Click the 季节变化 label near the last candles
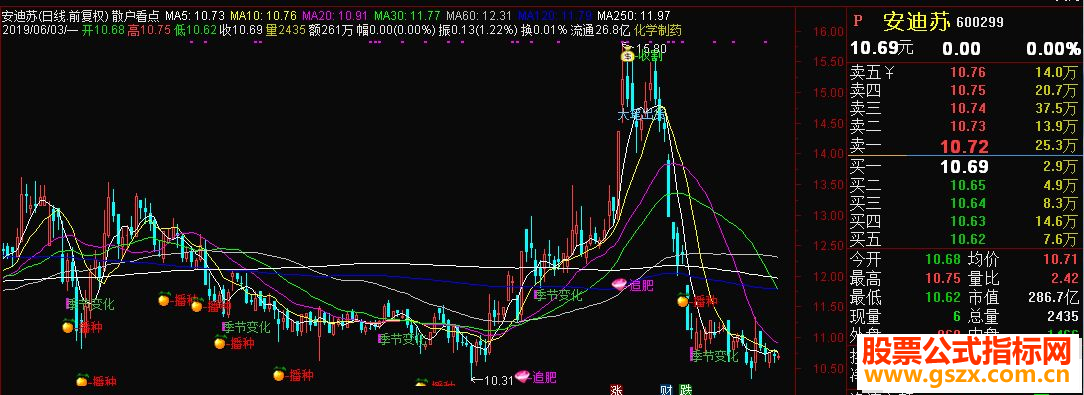The height and width of the screenshot is (395, 1084). (x=715, y=356)
